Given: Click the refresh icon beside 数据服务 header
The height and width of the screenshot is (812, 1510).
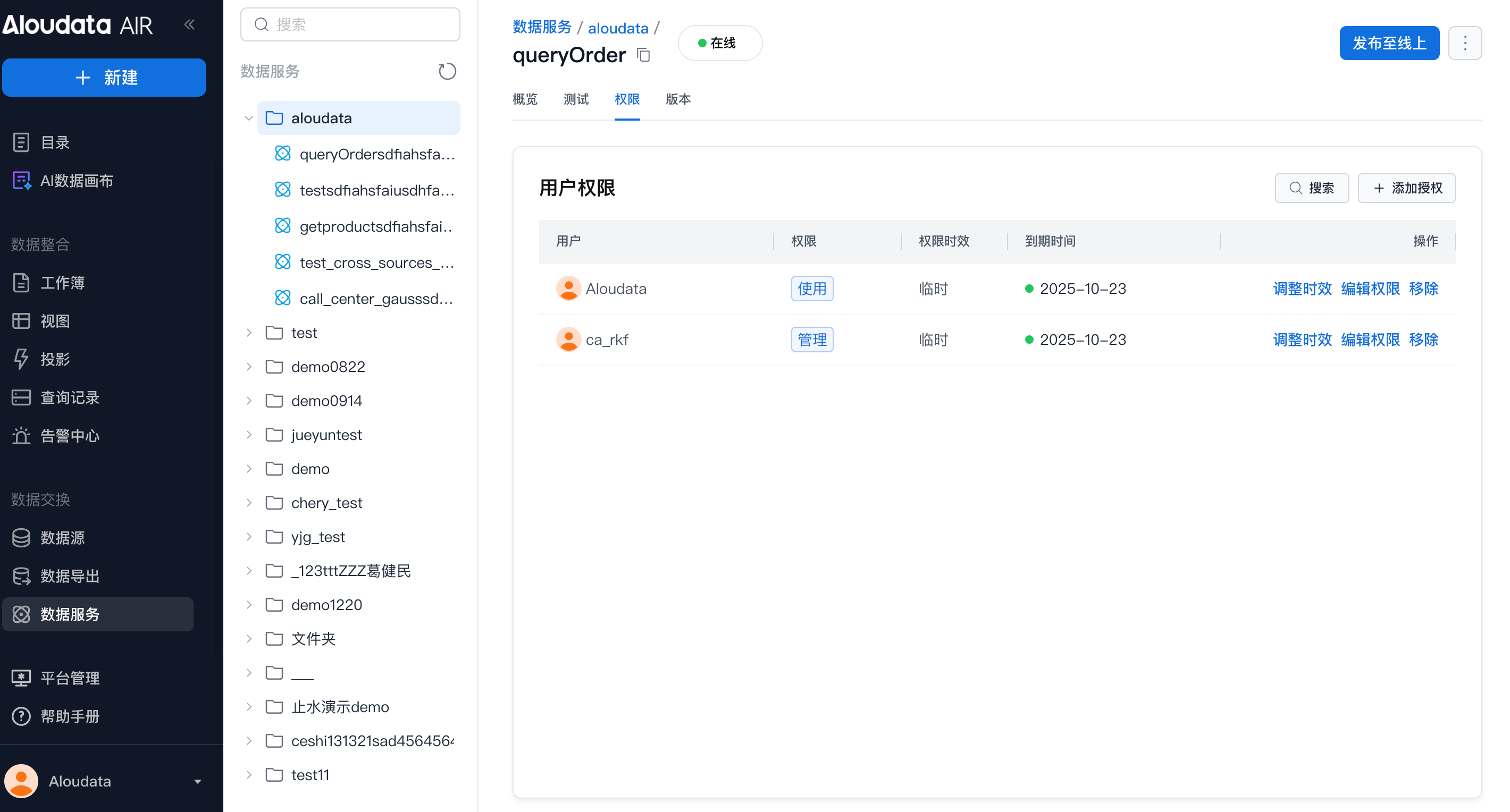Looking at the screenshot, I should click(x=447, y=71).
